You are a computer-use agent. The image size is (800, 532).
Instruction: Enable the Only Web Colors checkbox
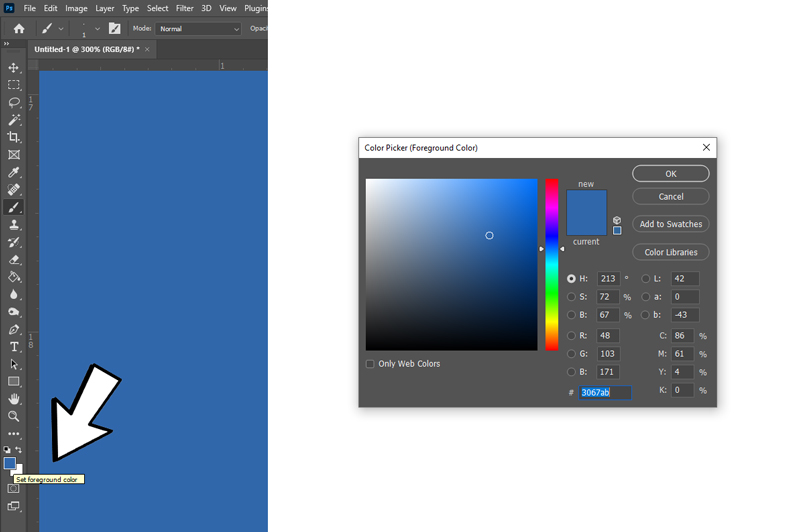pyautogui.click(x=370, y=364)
